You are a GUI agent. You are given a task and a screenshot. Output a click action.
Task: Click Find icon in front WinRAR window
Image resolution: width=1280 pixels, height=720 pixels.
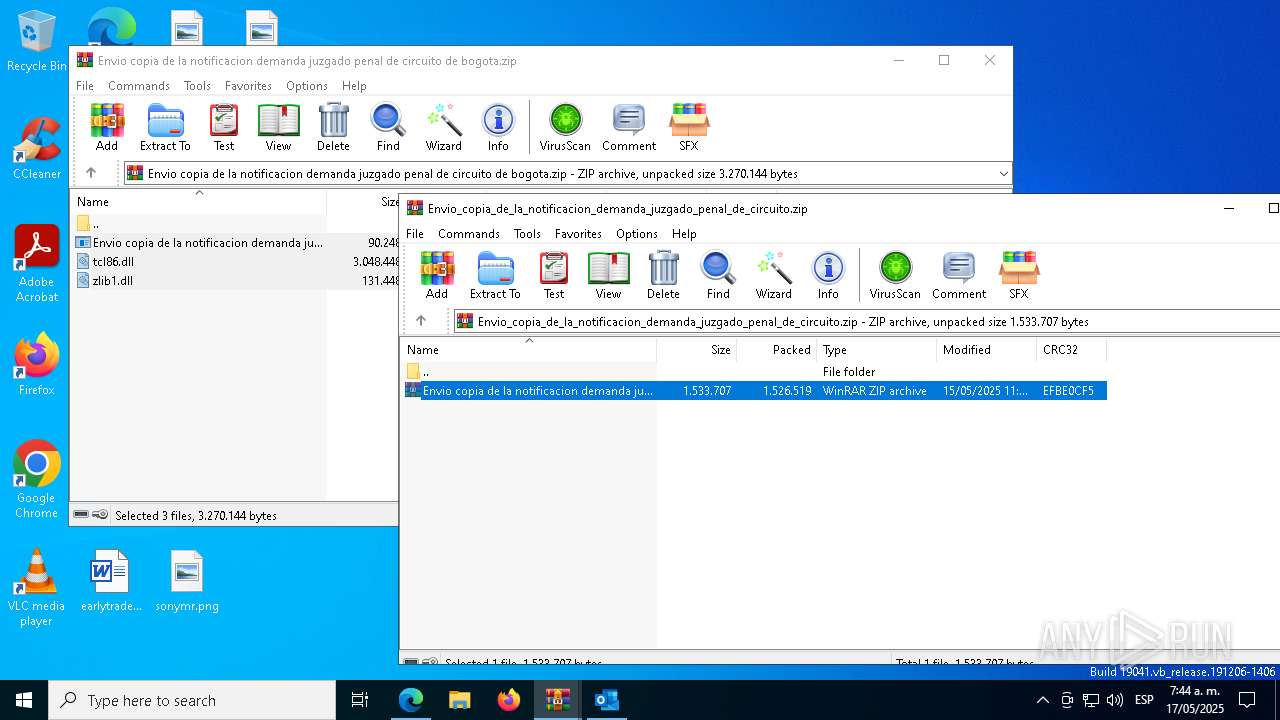point(718,275)
